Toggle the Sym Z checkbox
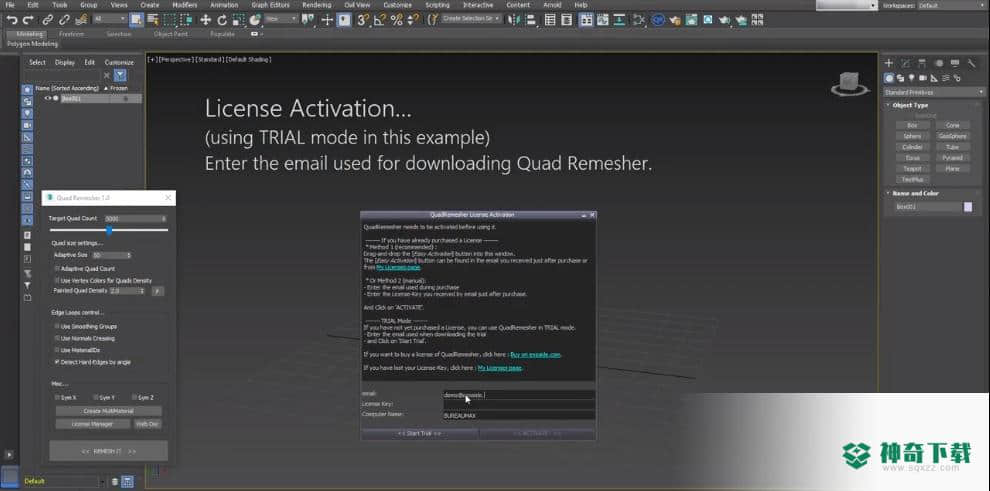 [134, 398]
